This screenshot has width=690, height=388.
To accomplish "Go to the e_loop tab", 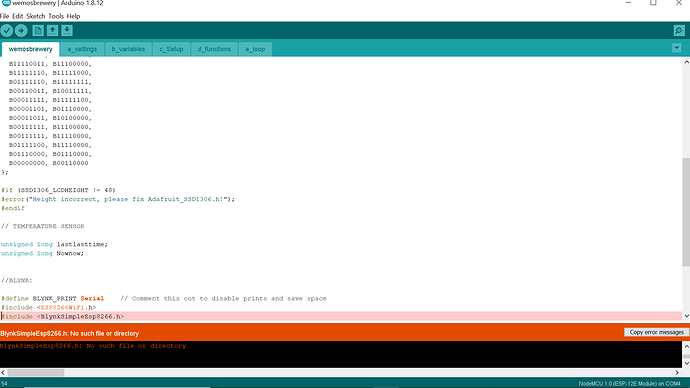I will click(x=255, y=49).
